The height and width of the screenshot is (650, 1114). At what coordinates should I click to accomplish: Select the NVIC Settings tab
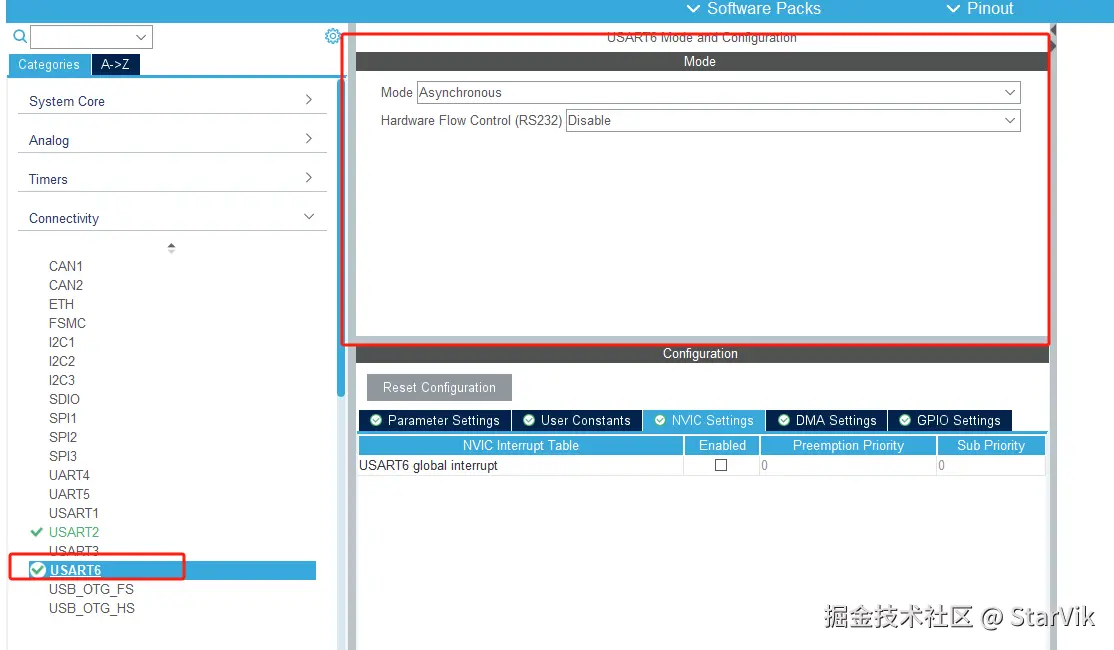(703, 421)
